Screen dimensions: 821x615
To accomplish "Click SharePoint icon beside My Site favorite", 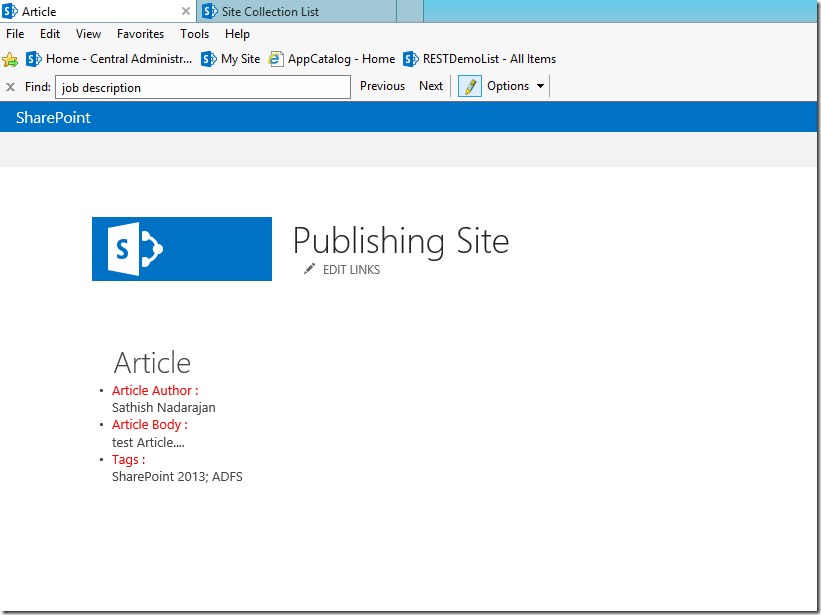I will (209, 59).
